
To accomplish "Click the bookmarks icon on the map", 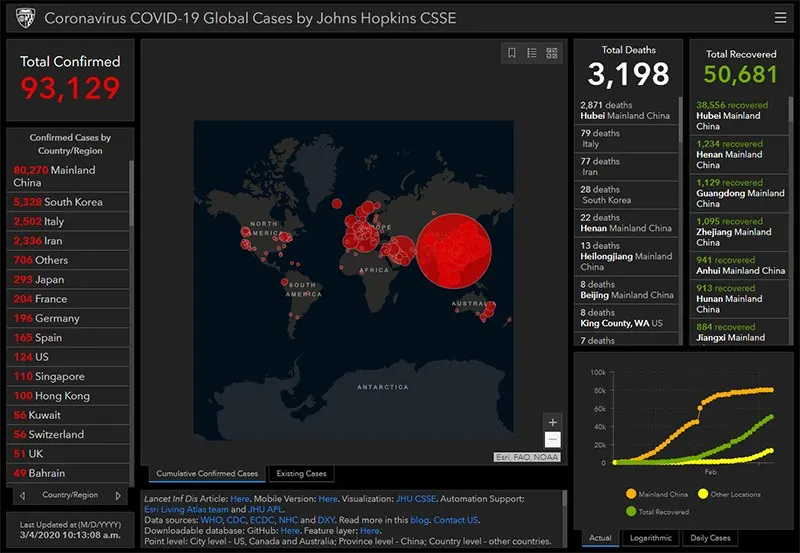I will [x=512, y=53].
